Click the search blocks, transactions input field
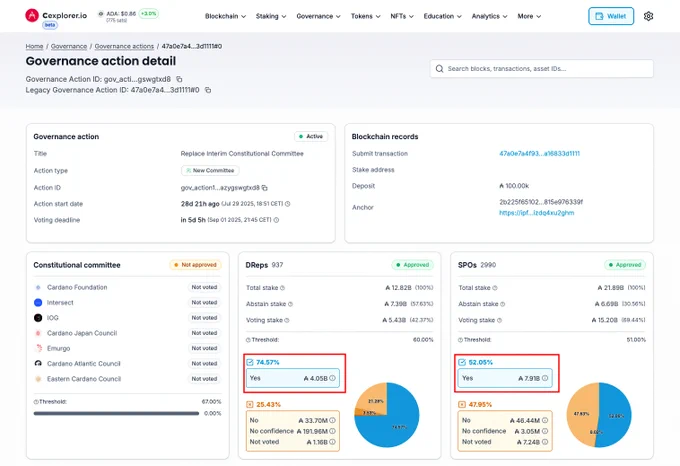The image size is (680, 466). 542,68
